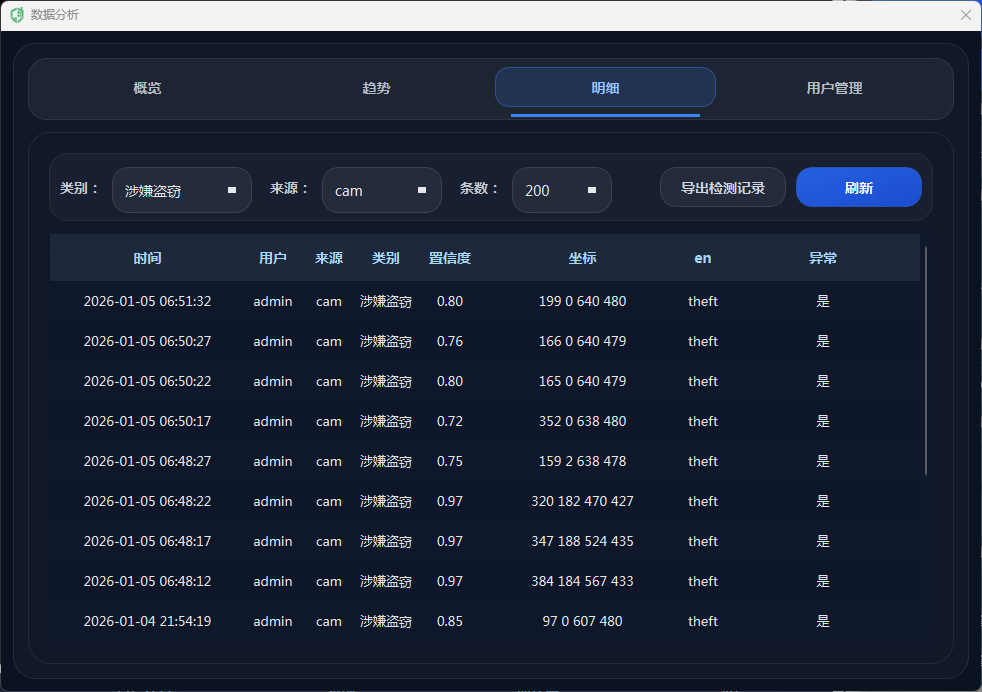
Task: Select the timestamp 2026-01-05 06:50:22
Action: 147,381
